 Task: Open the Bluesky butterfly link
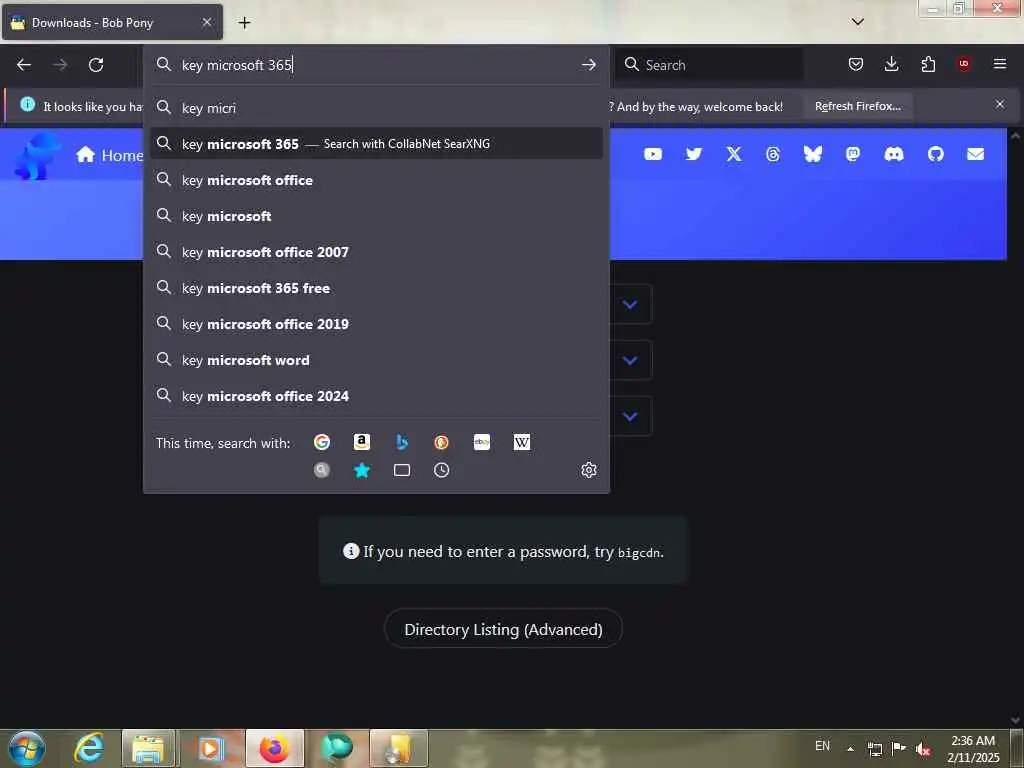[812, 154]
